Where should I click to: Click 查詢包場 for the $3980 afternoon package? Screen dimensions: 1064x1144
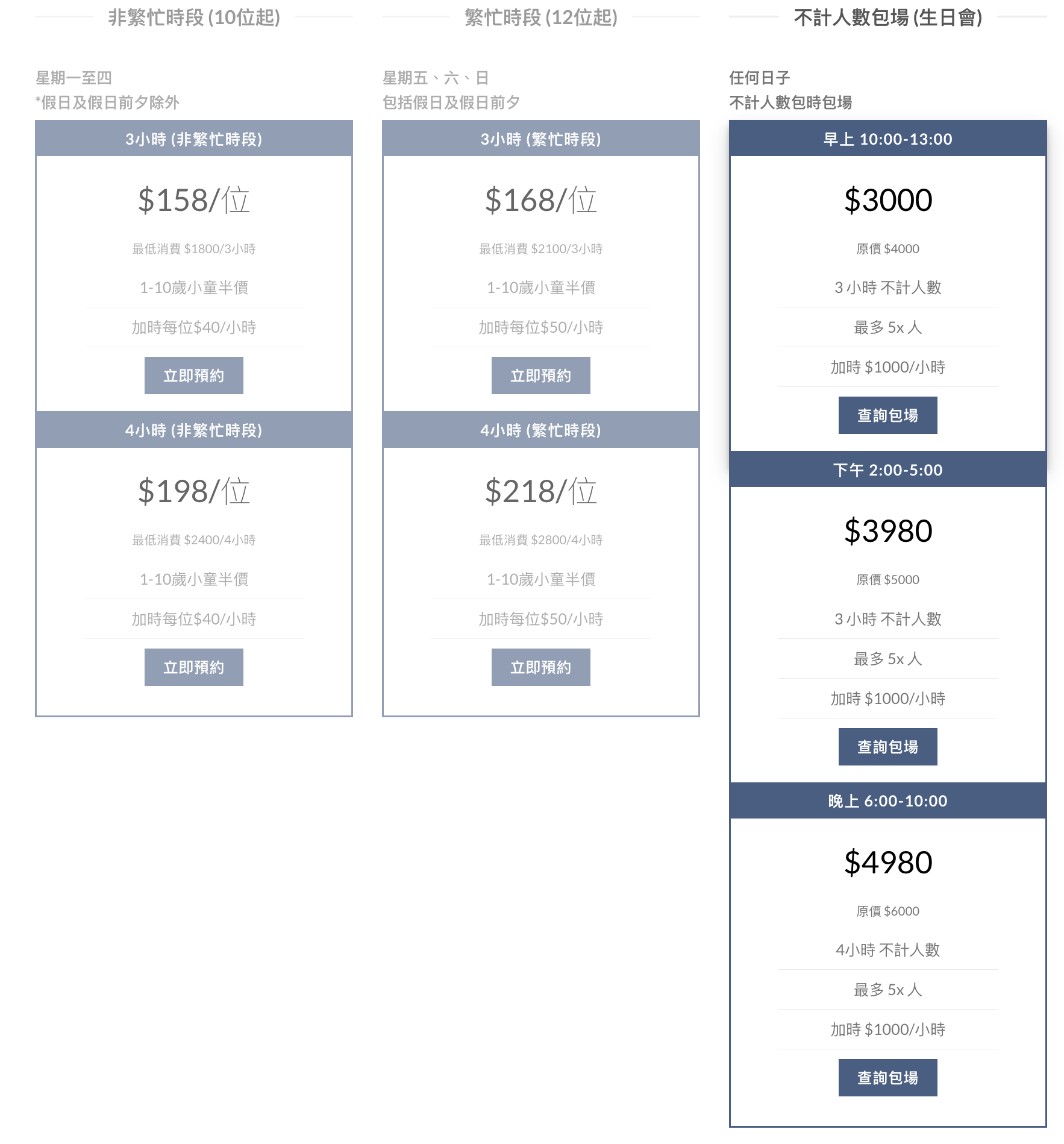coord(887,747)
